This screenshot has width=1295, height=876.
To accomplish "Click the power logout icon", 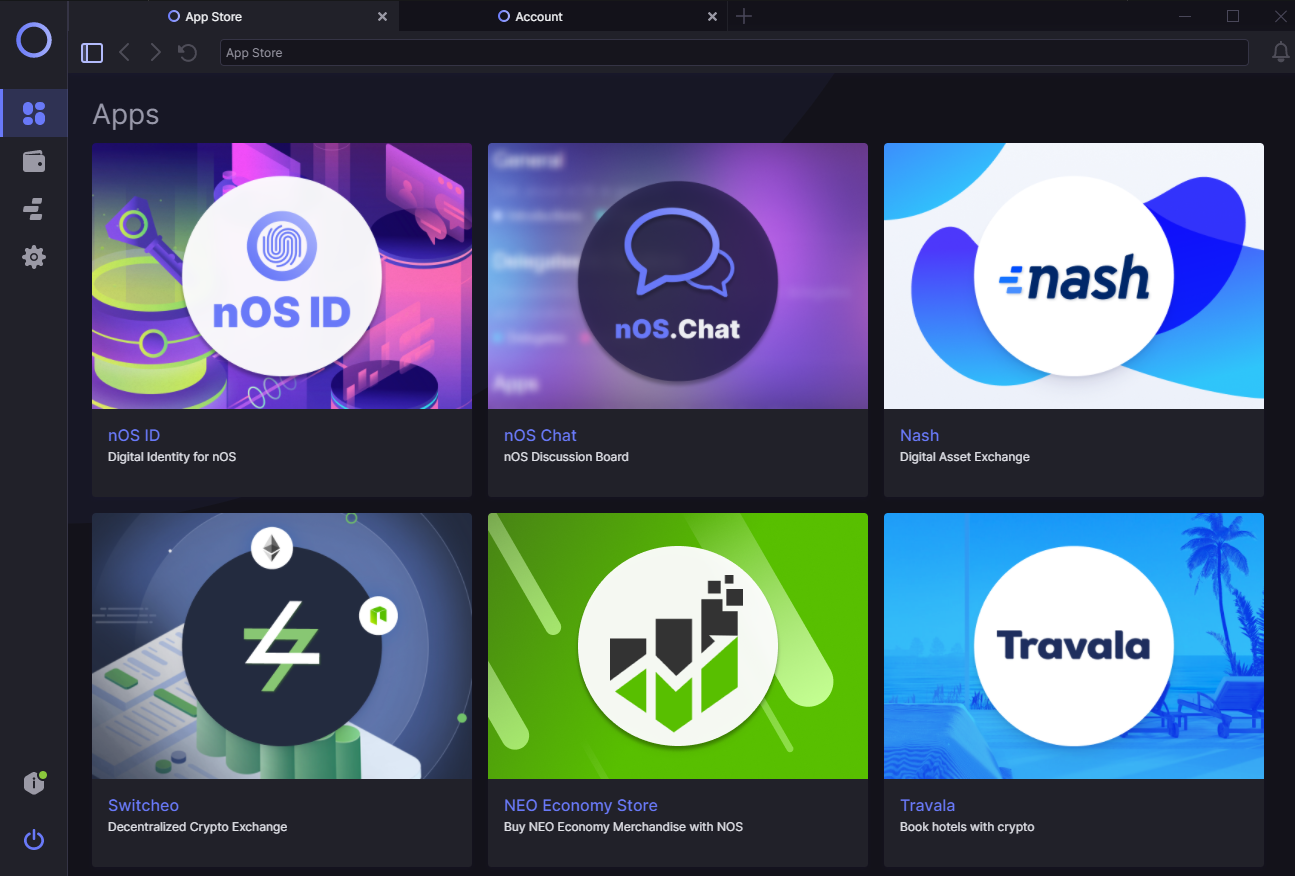I will pyautogui.click(x=34, y=839).
